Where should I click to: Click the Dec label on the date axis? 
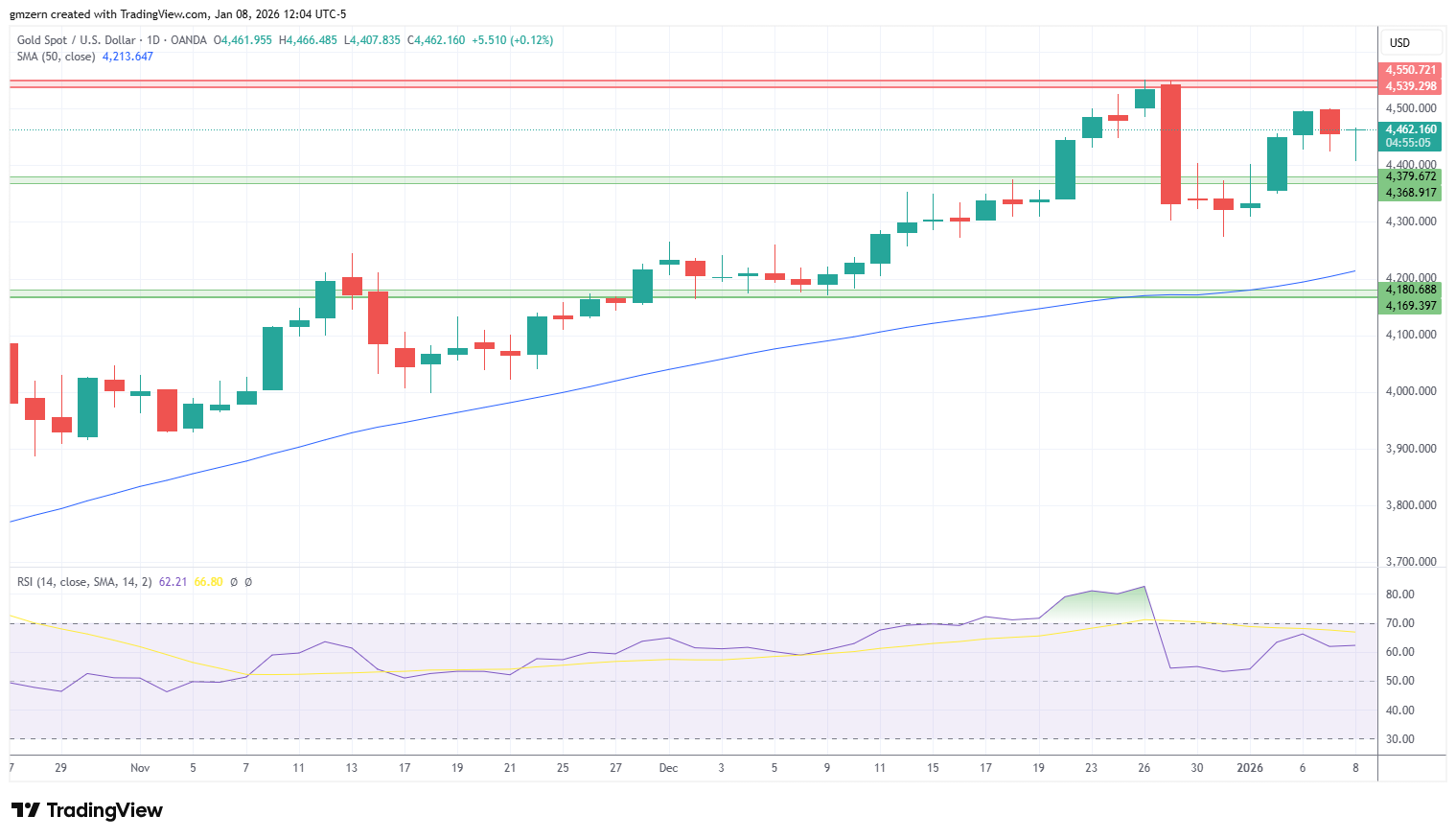pos(668,768)
